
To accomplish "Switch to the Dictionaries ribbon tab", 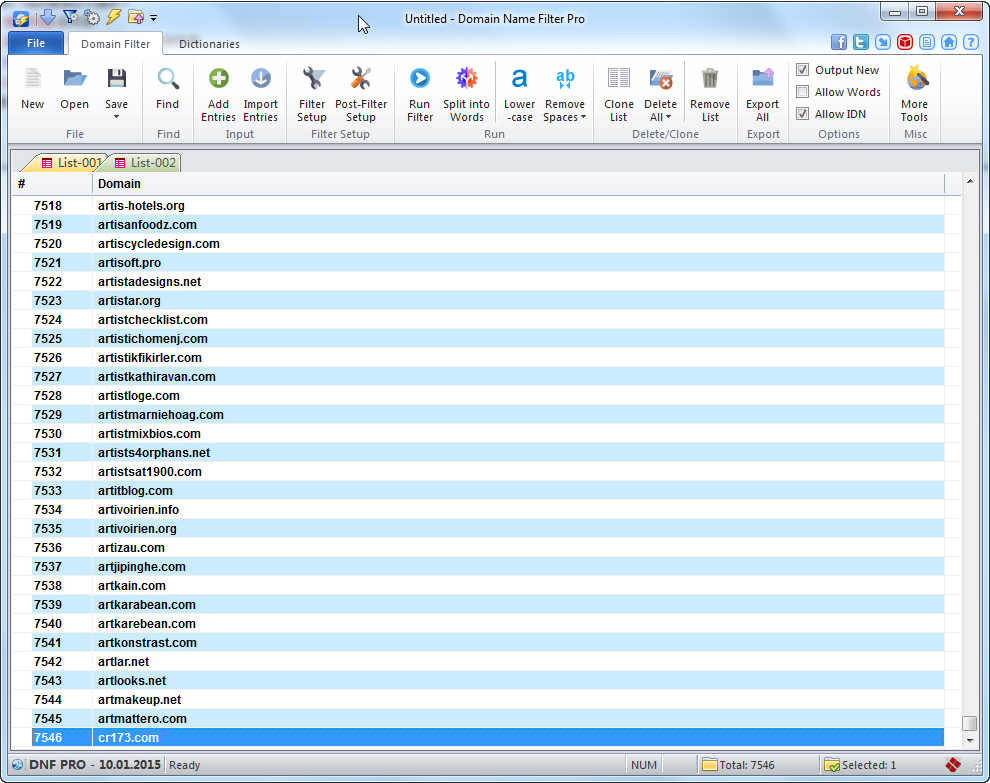I will tap(209, 44).
